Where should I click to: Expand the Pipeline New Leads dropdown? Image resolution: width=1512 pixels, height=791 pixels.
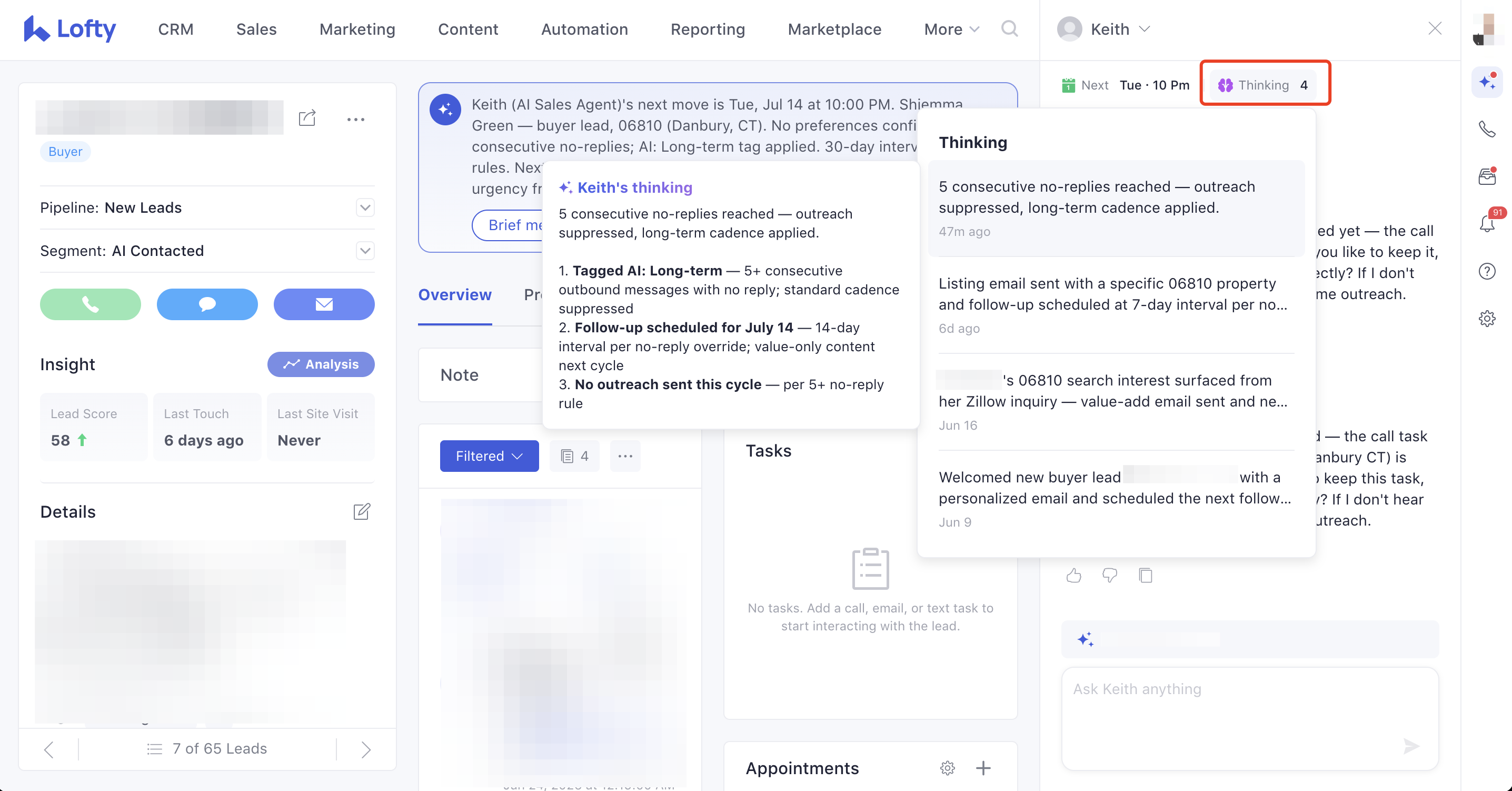point(365,207)
